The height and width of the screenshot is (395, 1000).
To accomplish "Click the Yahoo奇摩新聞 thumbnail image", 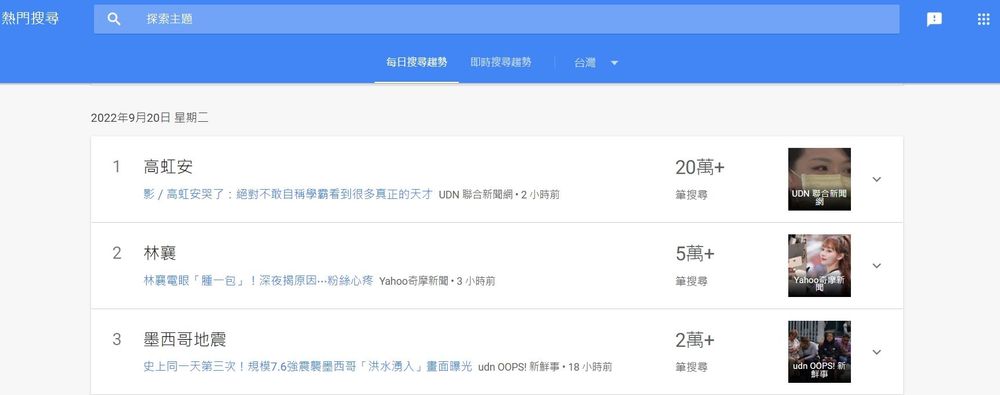I will tap(819, 265).
